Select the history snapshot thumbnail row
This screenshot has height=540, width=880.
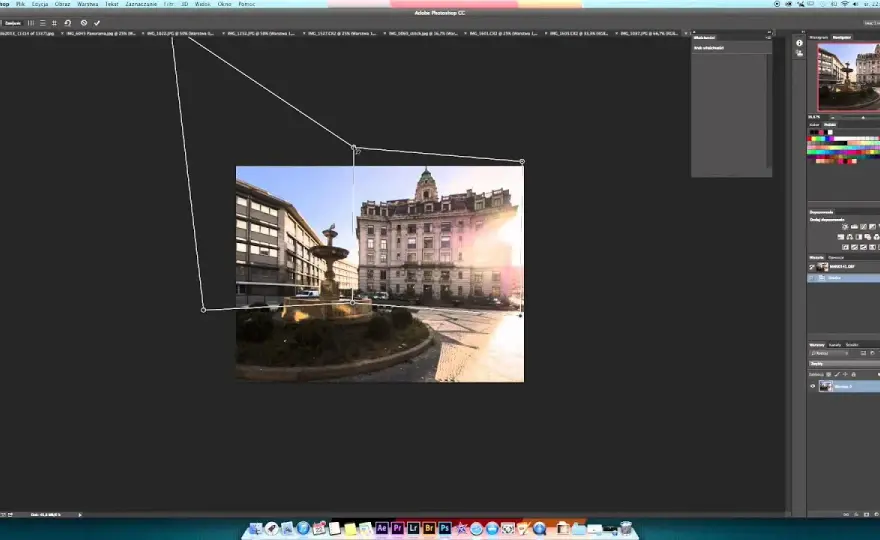844,267
